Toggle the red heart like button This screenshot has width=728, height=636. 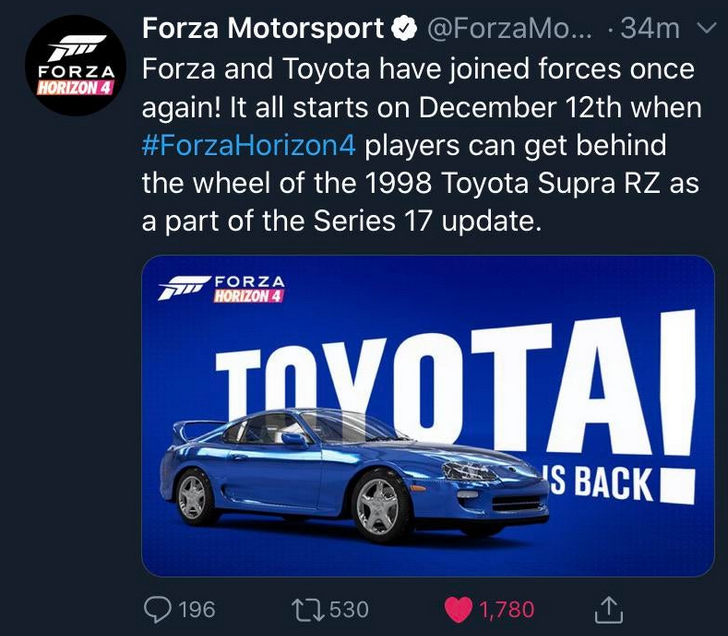click(x=456, y=608)
